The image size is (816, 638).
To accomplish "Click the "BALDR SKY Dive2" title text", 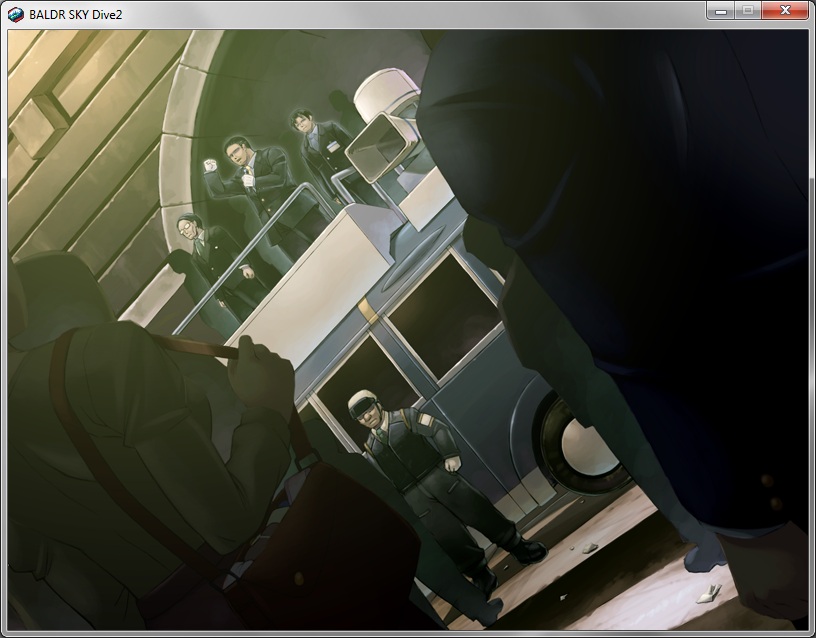I will coord(76,15).
